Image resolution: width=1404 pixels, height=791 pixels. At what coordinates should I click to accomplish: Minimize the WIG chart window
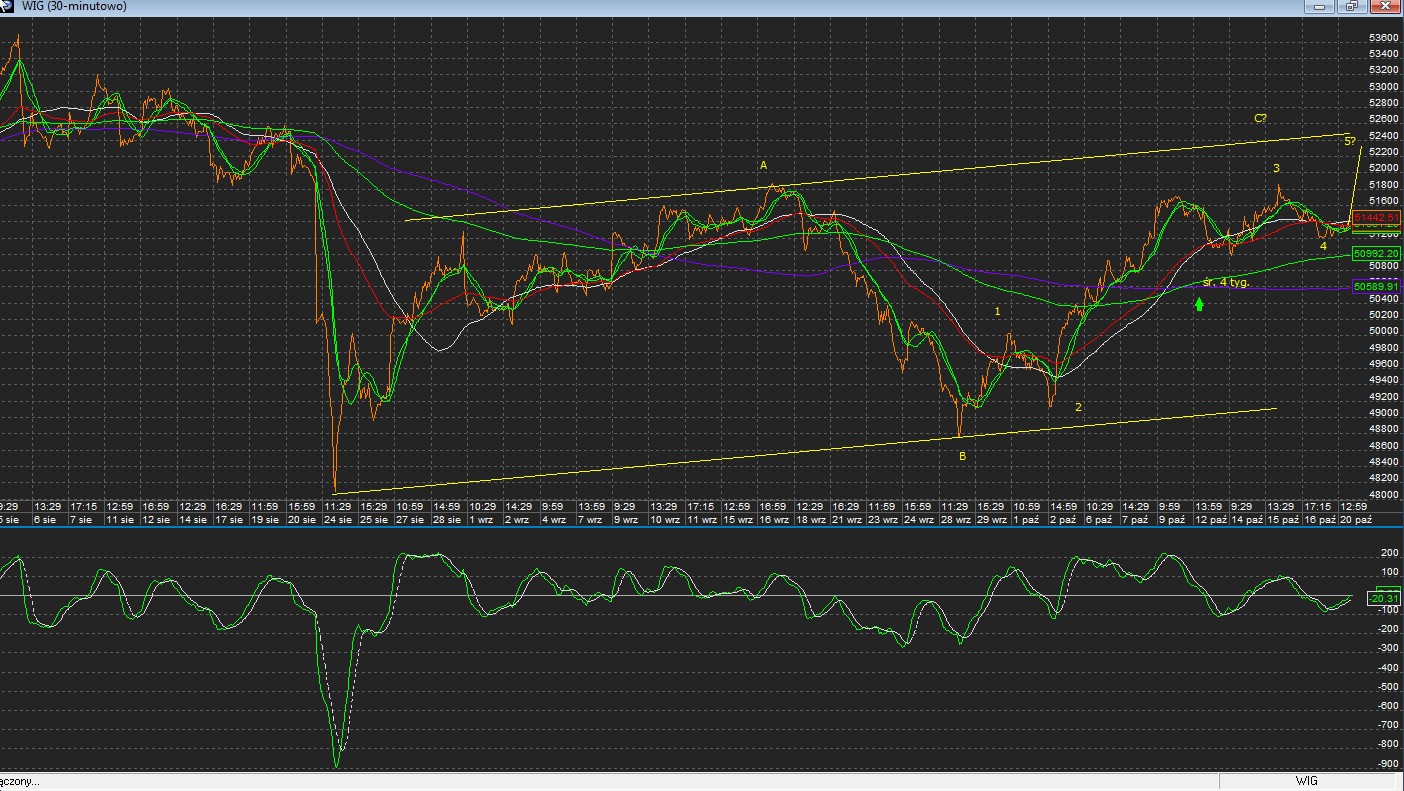pyautogui.click(x=1321, y=6)
